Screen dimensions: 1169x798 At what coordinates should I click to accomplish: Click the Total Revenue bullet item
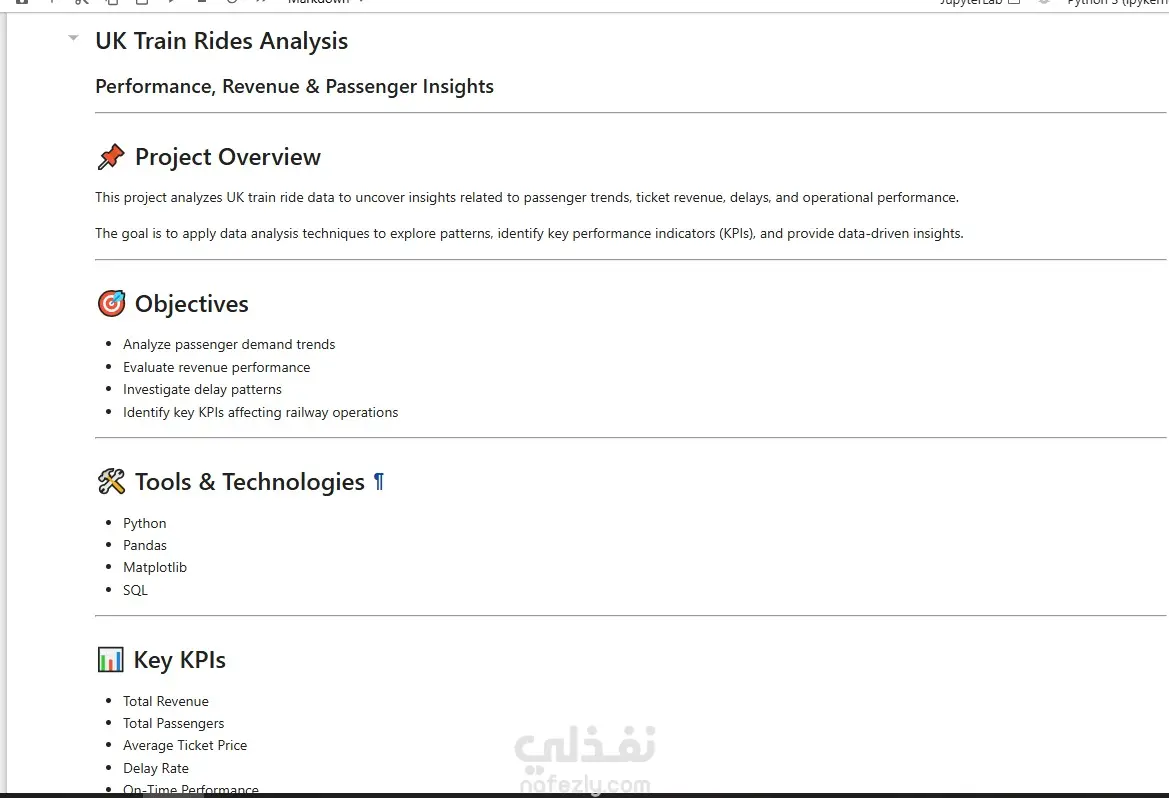166,701
